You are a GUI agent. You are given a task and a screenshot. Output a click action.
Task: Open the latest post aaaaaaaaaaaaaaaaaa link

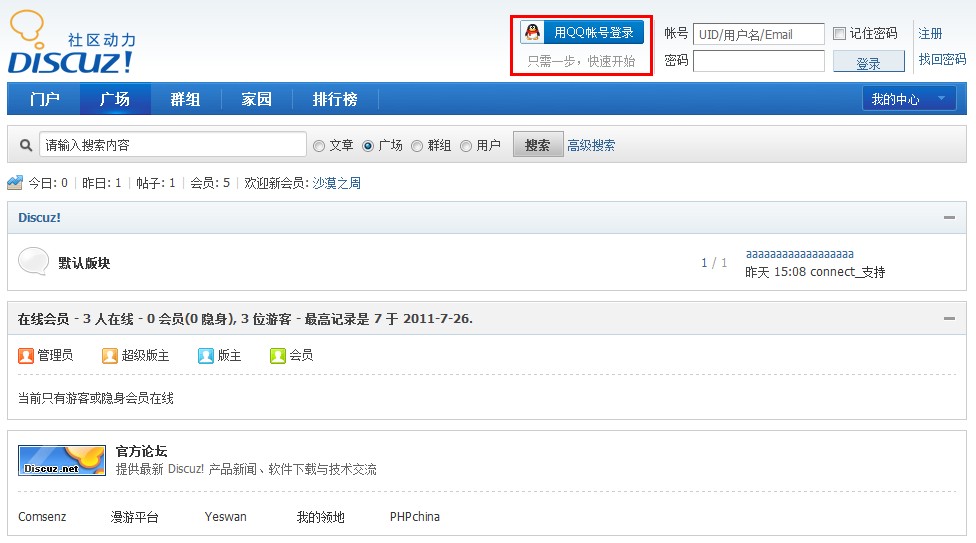(x=800, y=254)
